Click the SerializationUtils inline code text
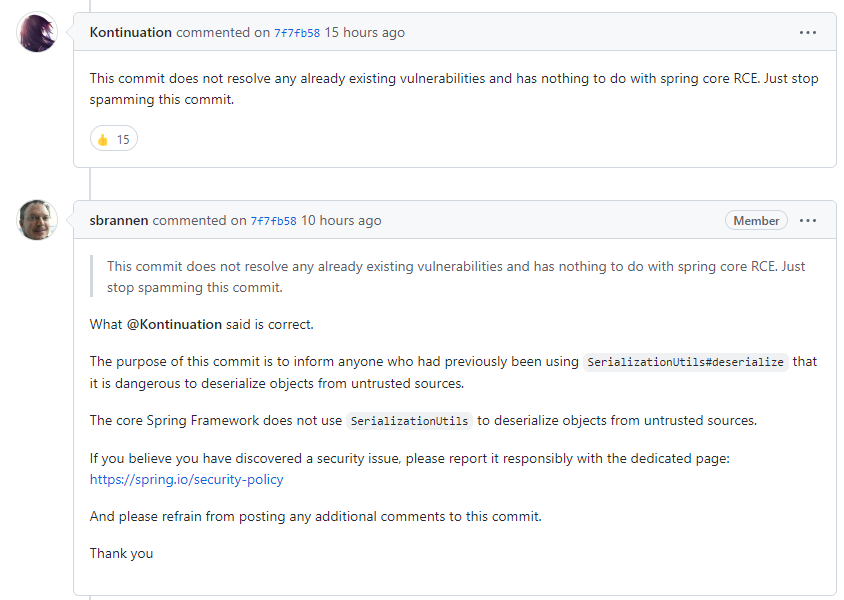 click(x=409, y=421)
